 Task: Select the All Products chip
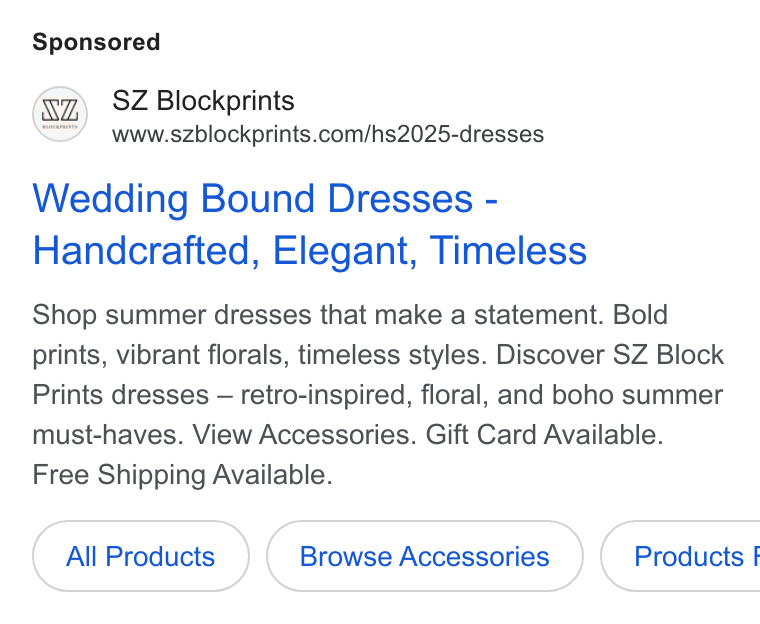141,556
